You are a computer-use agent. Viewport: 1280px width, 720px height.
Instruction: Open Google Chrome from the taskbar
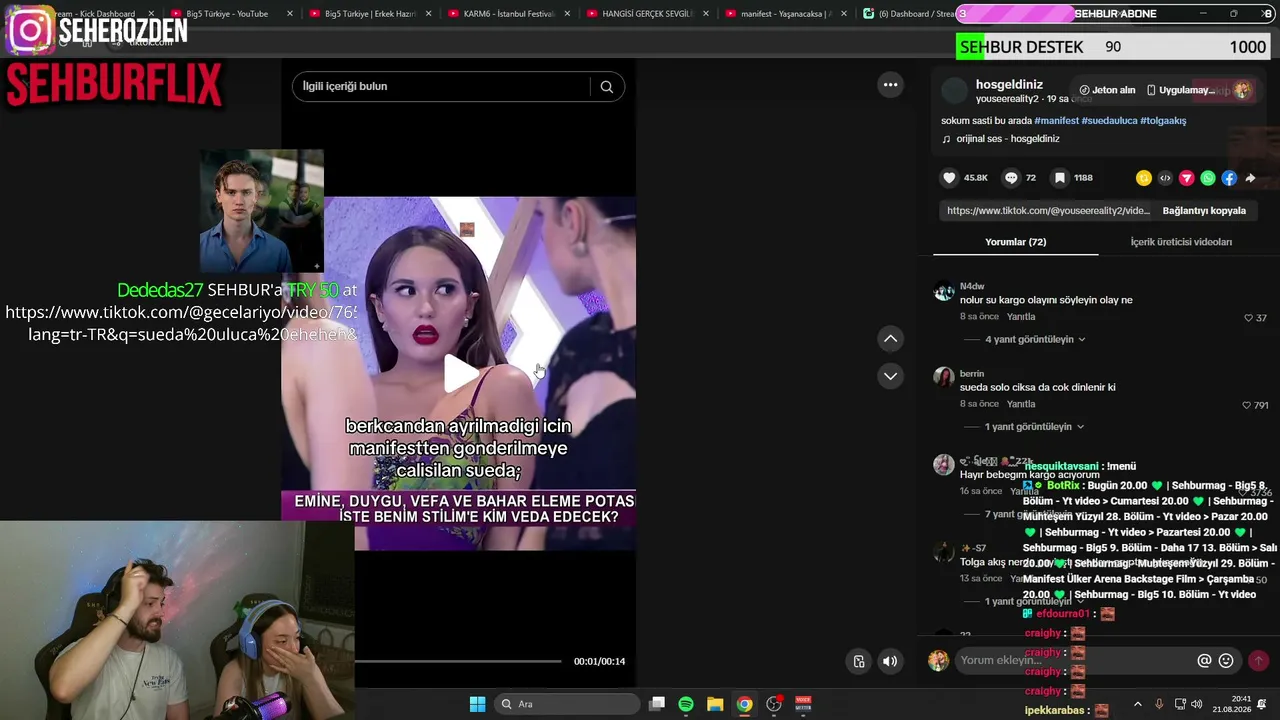coord(744,704)
